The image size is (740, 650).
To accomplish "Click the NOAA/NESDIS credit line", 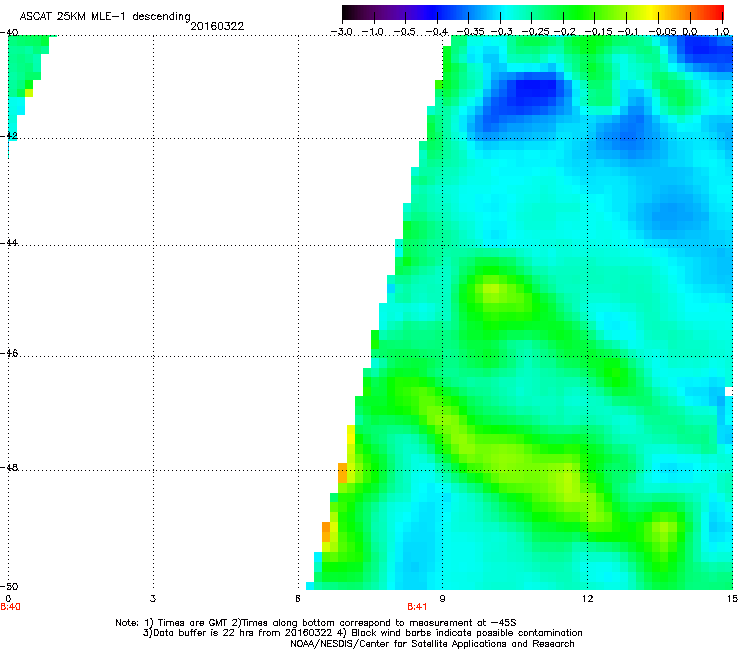I will click(x=432, y=644).
